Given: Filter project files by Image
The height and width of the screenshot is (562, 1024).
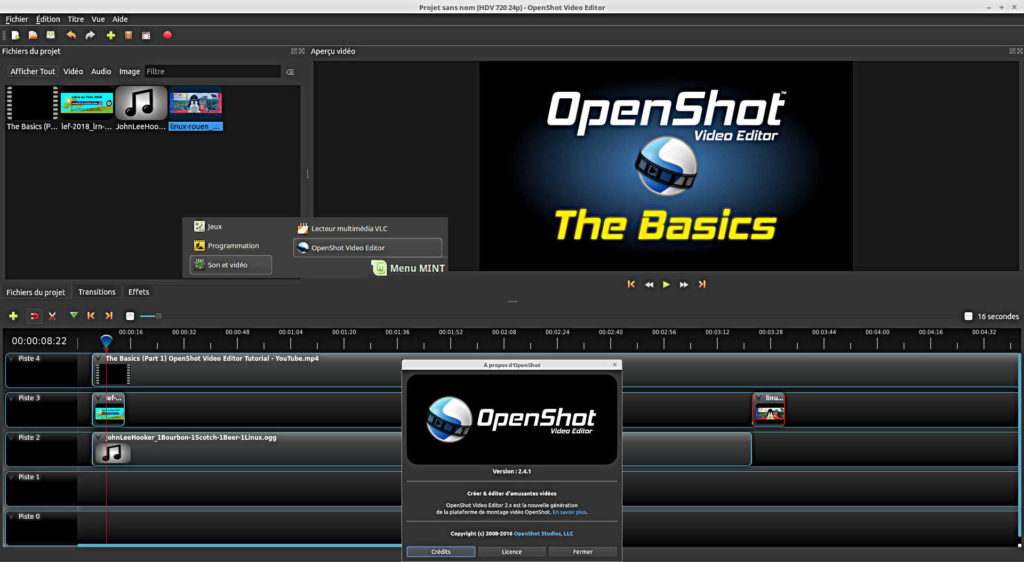Looking at the screenshot, I should [x=129, y=72].
